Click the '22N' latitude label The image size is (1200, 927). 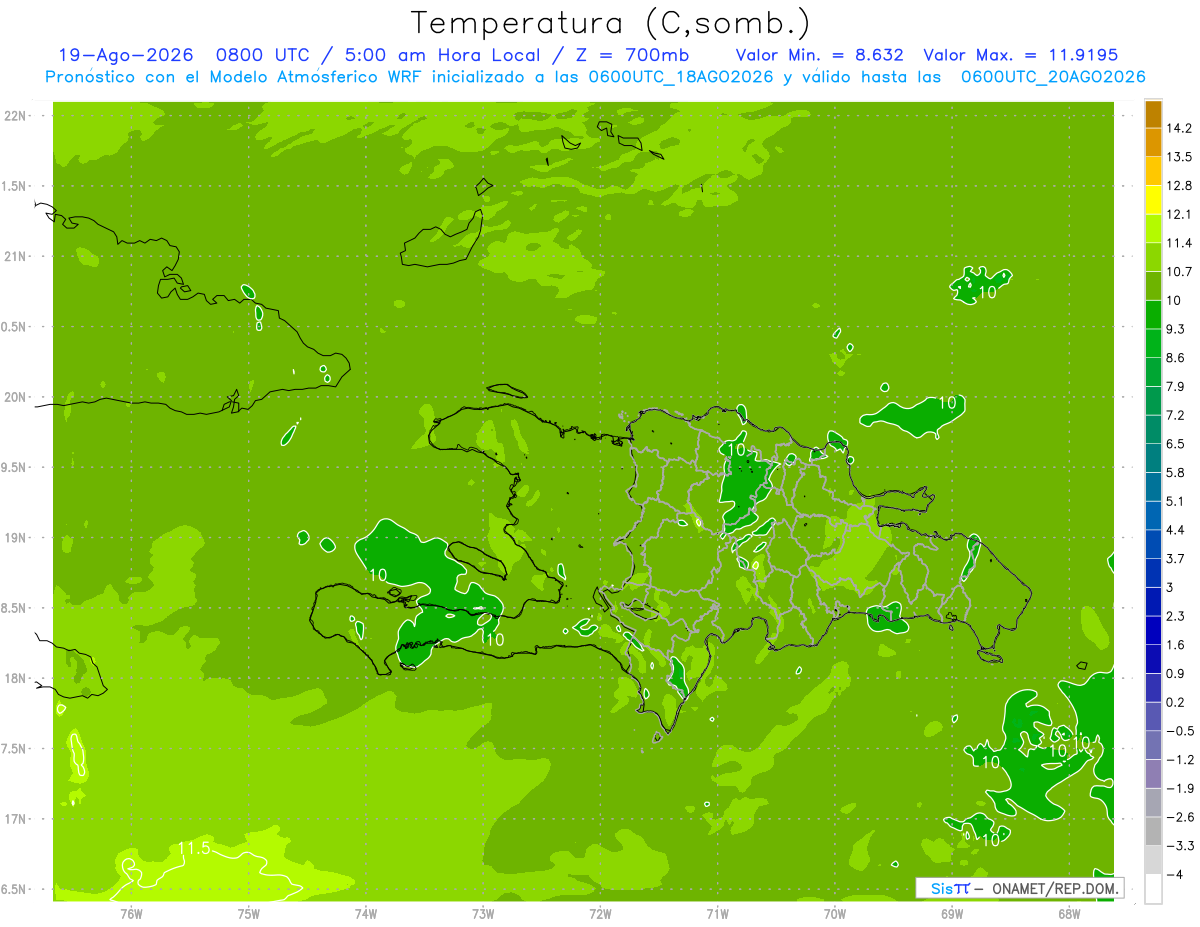(x=15, y=116)
